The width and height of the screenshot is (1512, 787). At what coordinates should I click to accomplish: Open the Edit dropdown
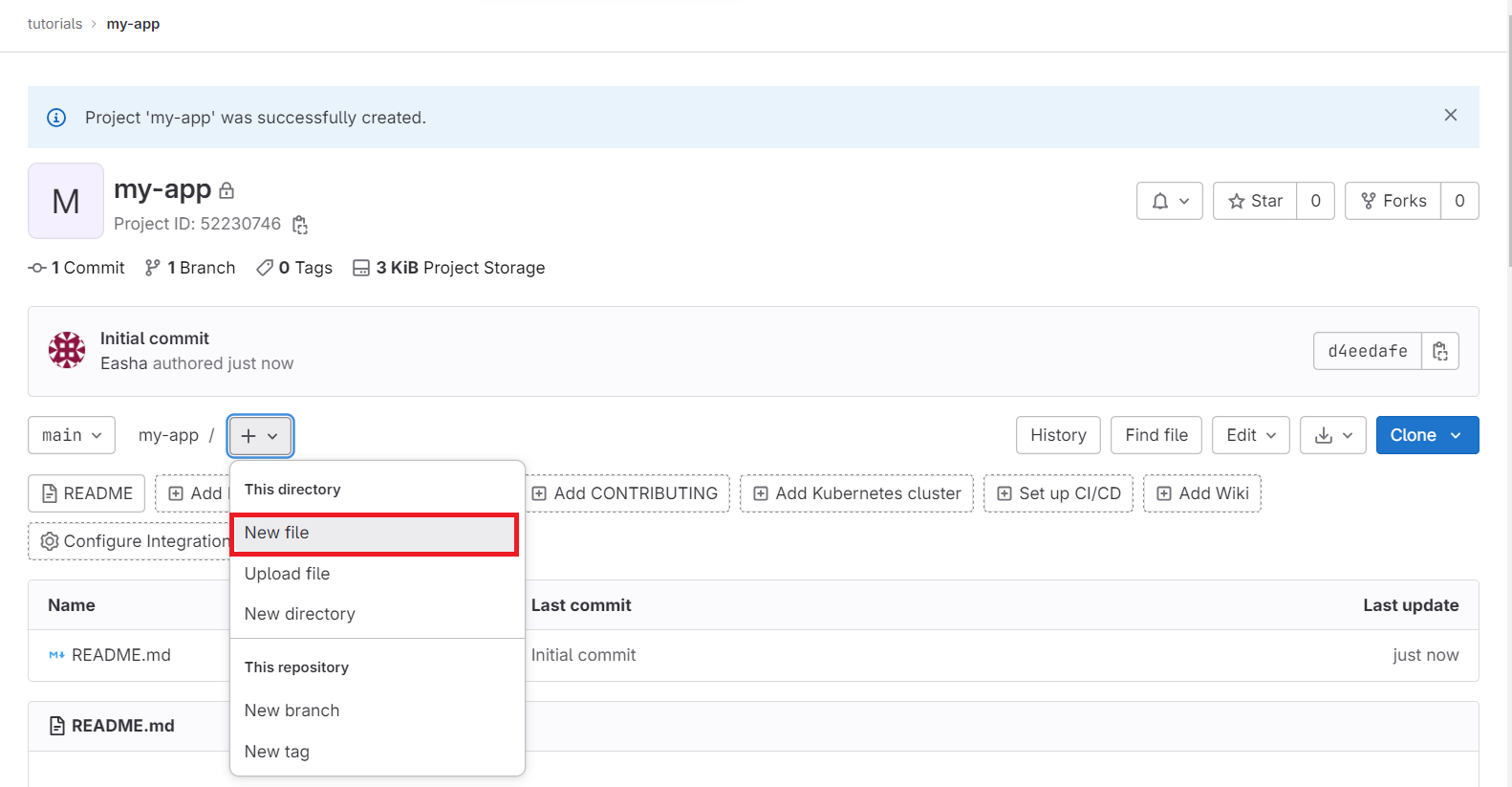click(x=1250, y=435)
